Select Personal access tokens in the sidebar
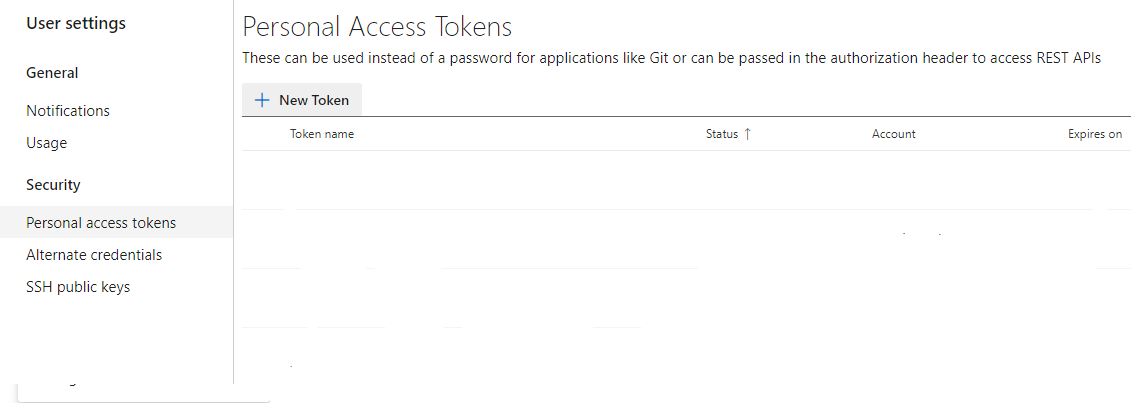 (101, 223)
